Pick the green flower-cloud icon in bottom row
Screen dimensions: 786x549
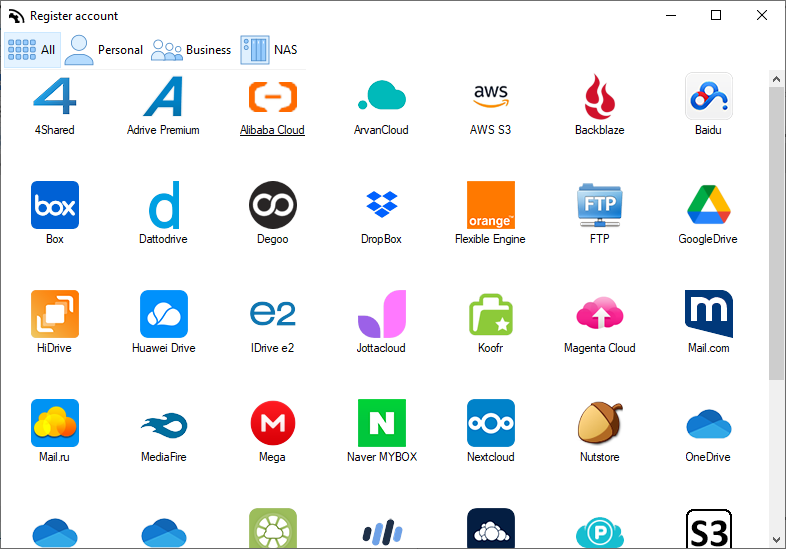pyautogui.click(x=273, y=528)
